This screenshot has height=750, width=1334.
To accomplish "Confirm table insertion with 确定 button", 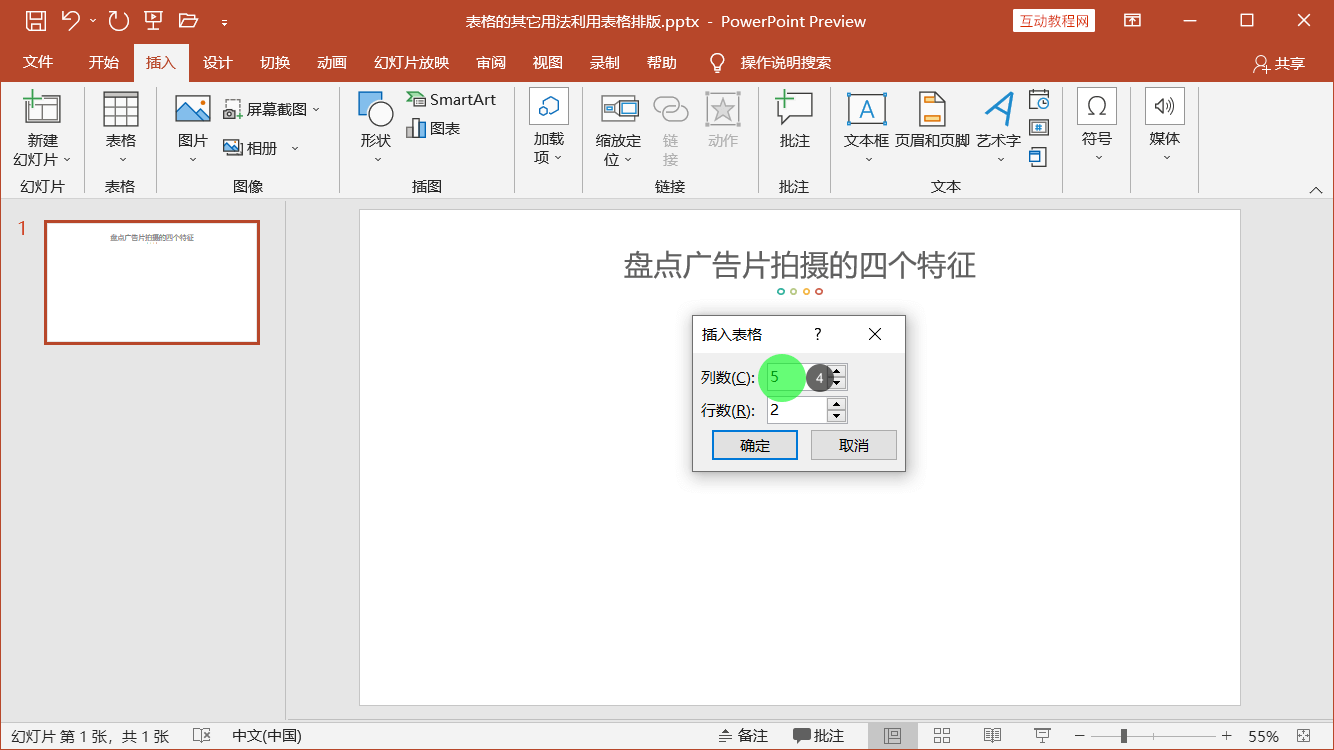I will tap(754, 444).
